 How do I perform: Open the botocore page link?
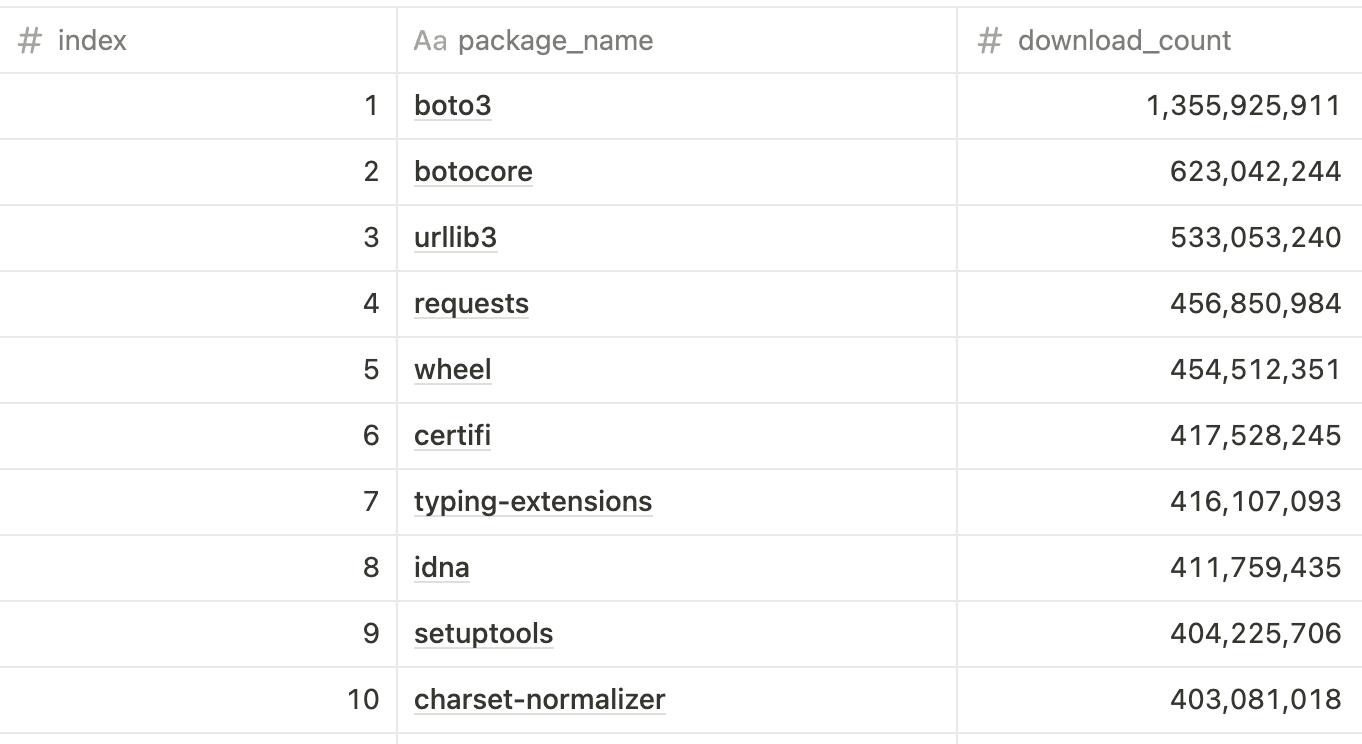coord(473,171)
